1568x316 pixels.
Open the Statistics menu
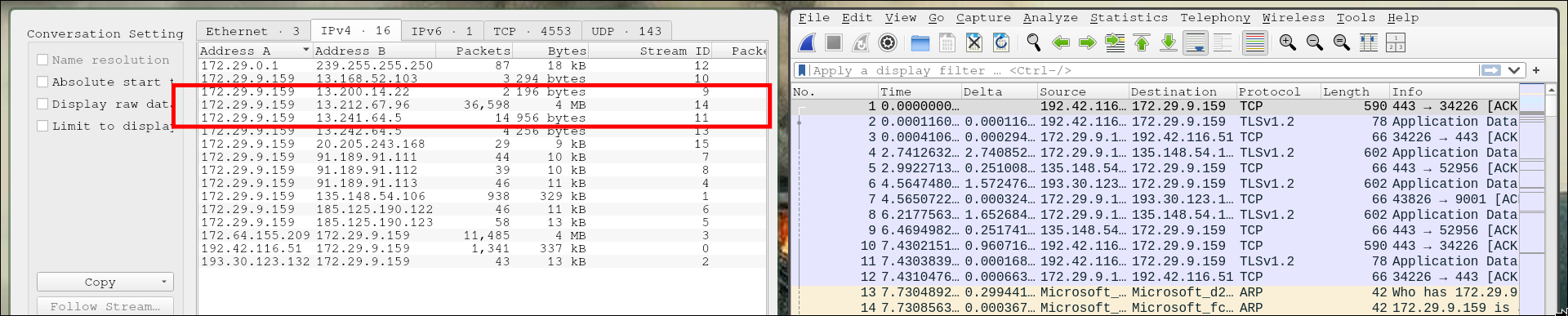pyautogui.click(x=1129, y=17)
